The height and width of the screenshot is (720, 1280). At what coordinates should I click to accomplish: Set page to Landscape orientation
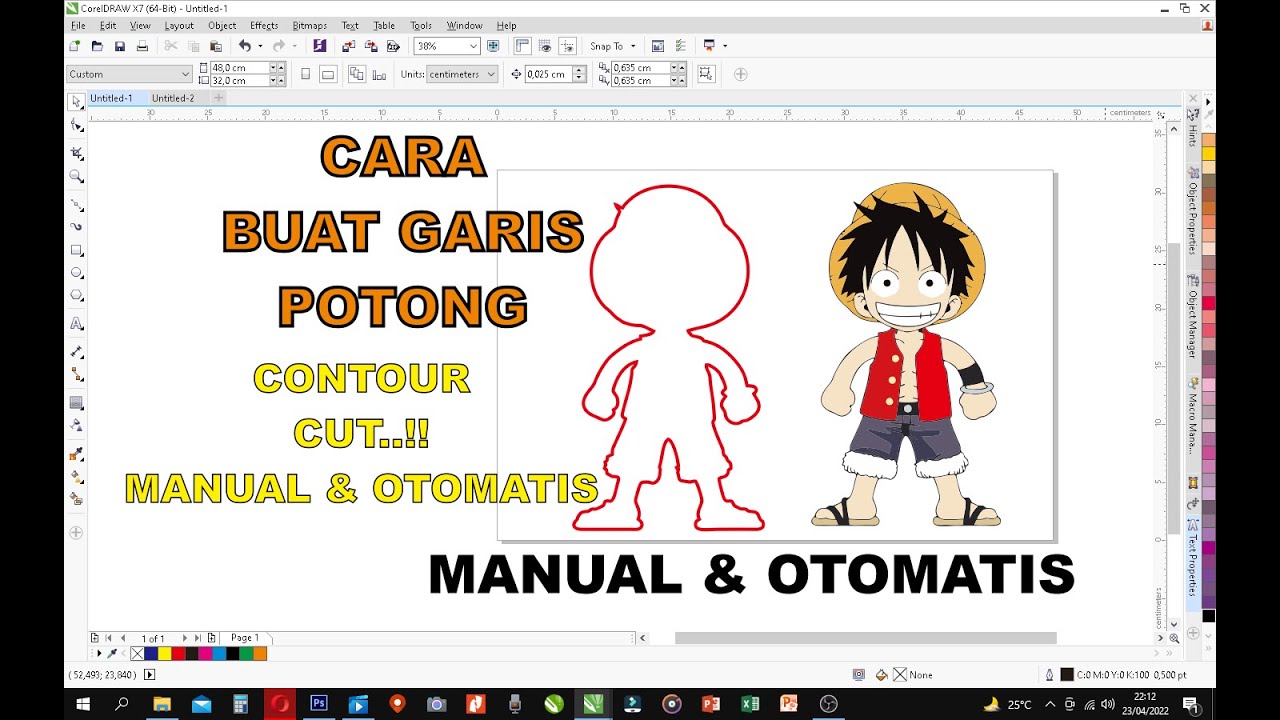click(327, 74)
